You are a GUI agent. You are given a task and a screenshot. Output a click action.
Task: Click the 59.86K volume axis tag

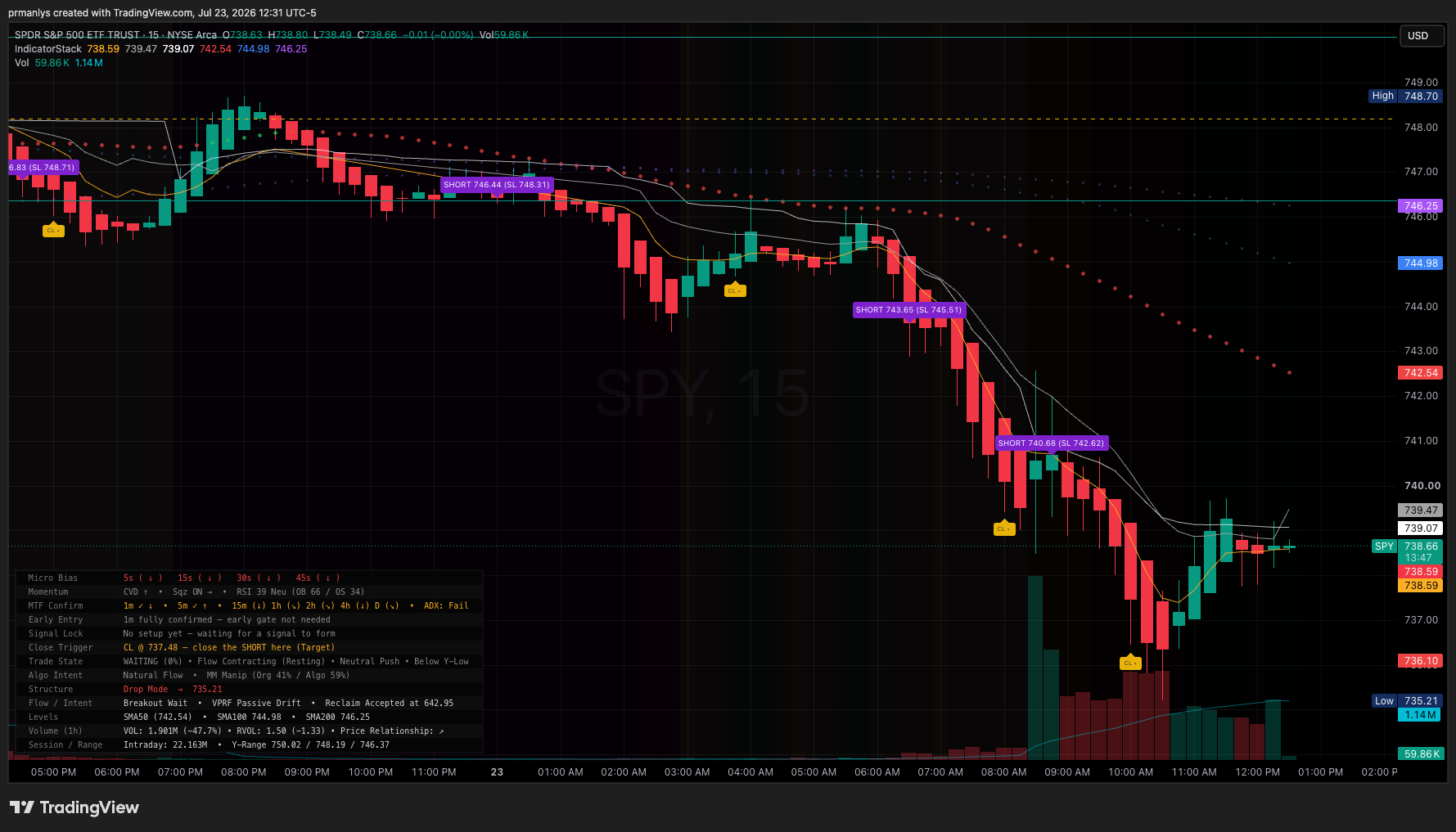[1420, 754]
